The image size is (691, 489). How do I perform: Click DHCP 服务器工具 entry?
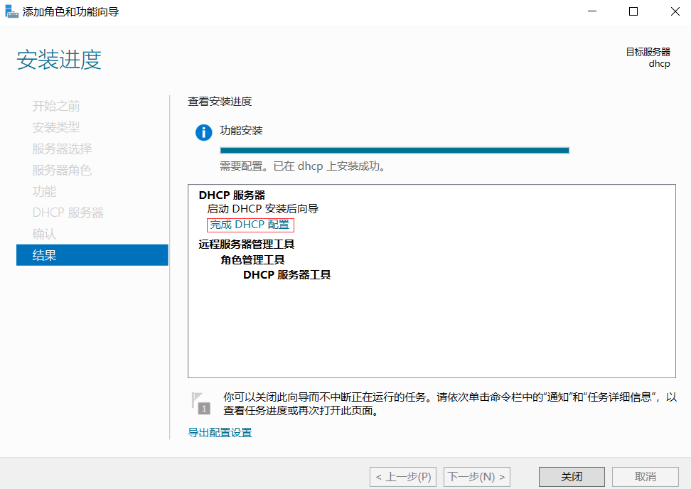coord(287,275)
